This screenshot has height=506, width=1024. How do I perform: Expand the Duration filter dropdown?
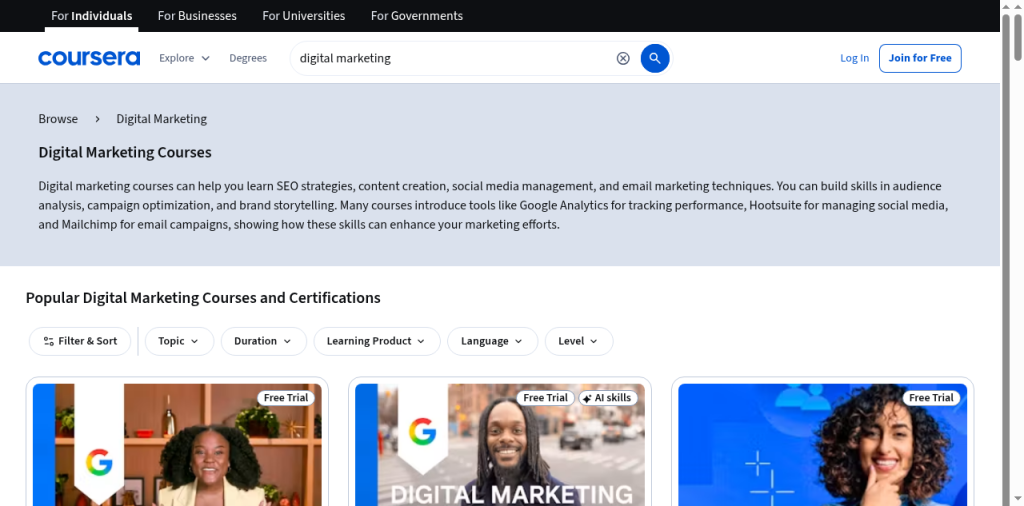pos(263,341)
